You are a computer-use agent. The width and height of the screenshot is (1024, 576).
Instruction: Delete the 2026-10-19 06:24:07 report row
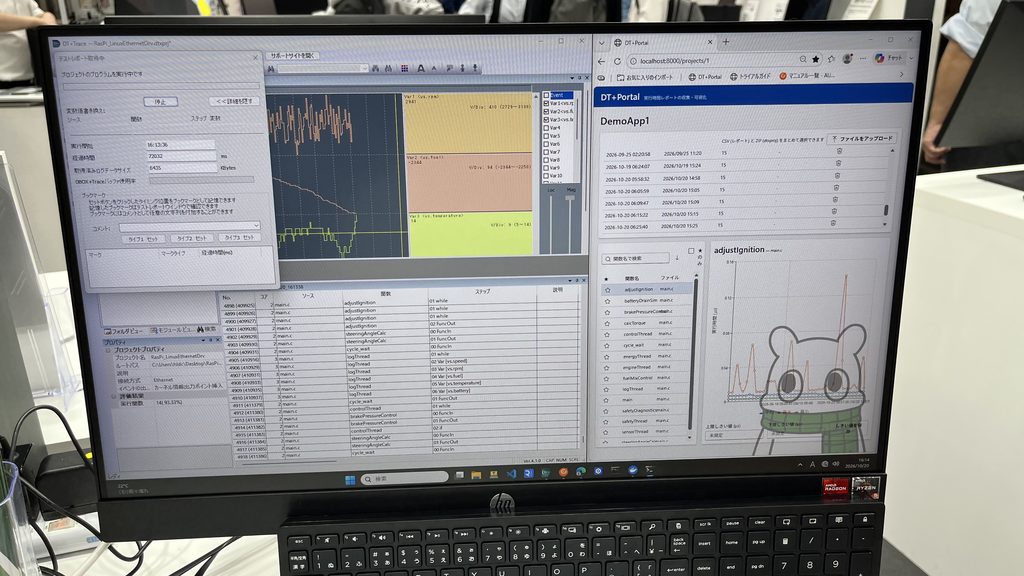838,163
